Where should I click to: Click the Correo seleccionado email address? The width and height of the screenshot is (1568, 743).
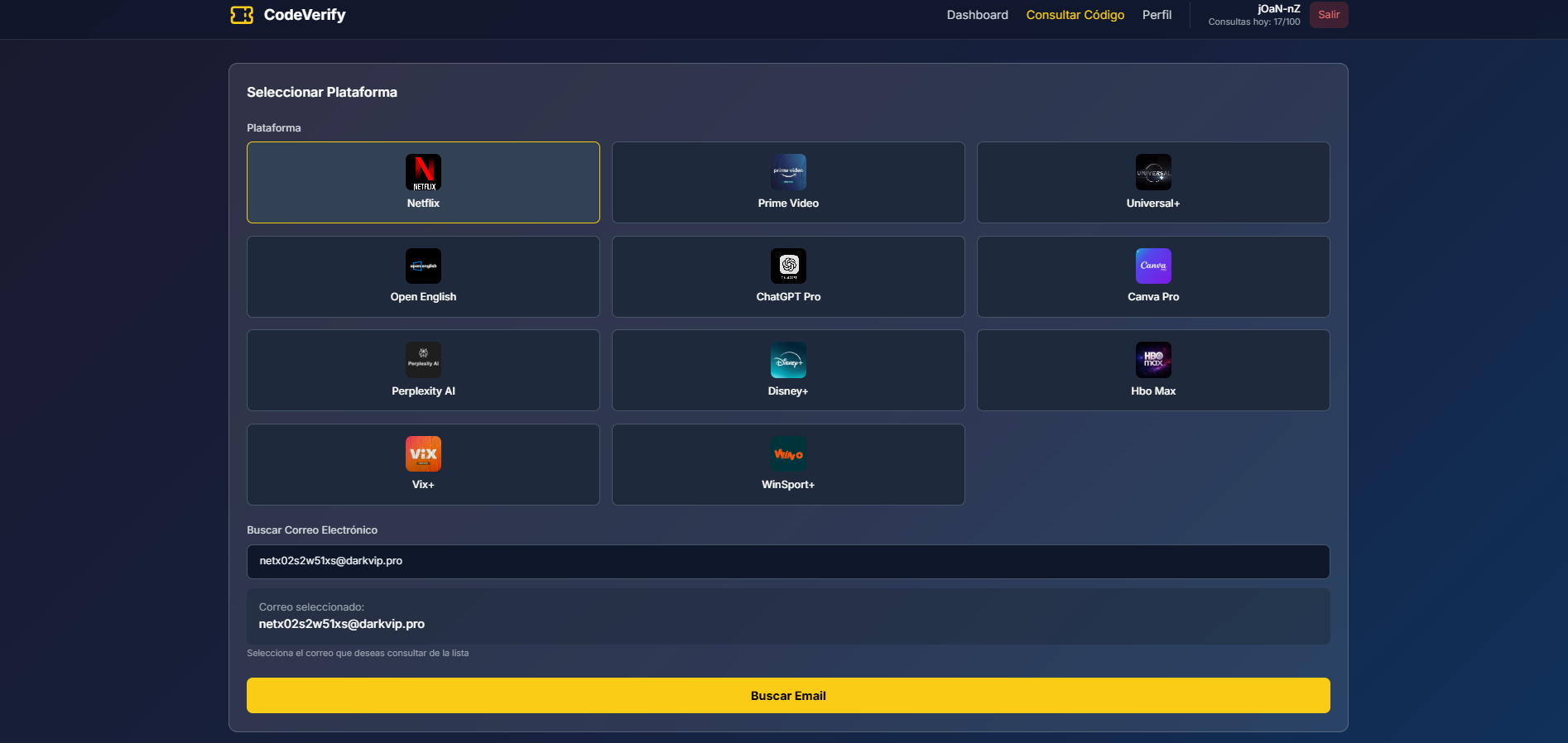coord(342,624)
